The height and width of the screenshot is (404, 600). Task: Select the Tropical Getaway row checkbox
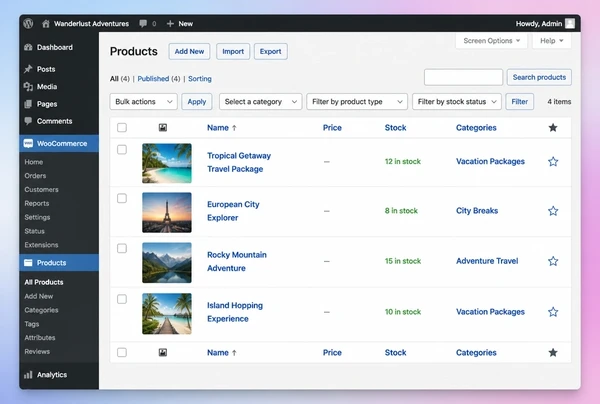122,150
